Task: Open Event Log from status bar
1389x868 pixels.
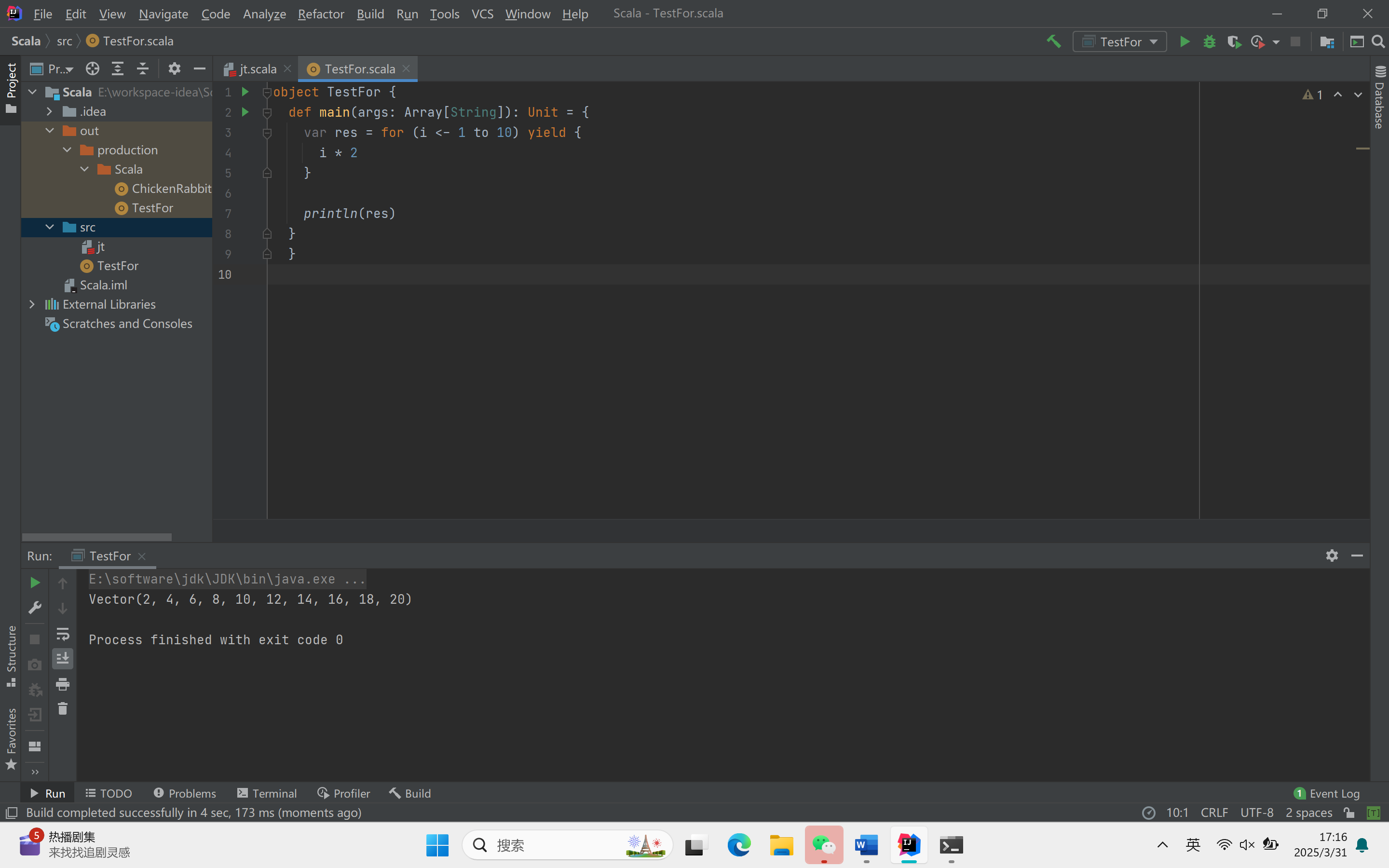Action: (x=1327, y=793)
